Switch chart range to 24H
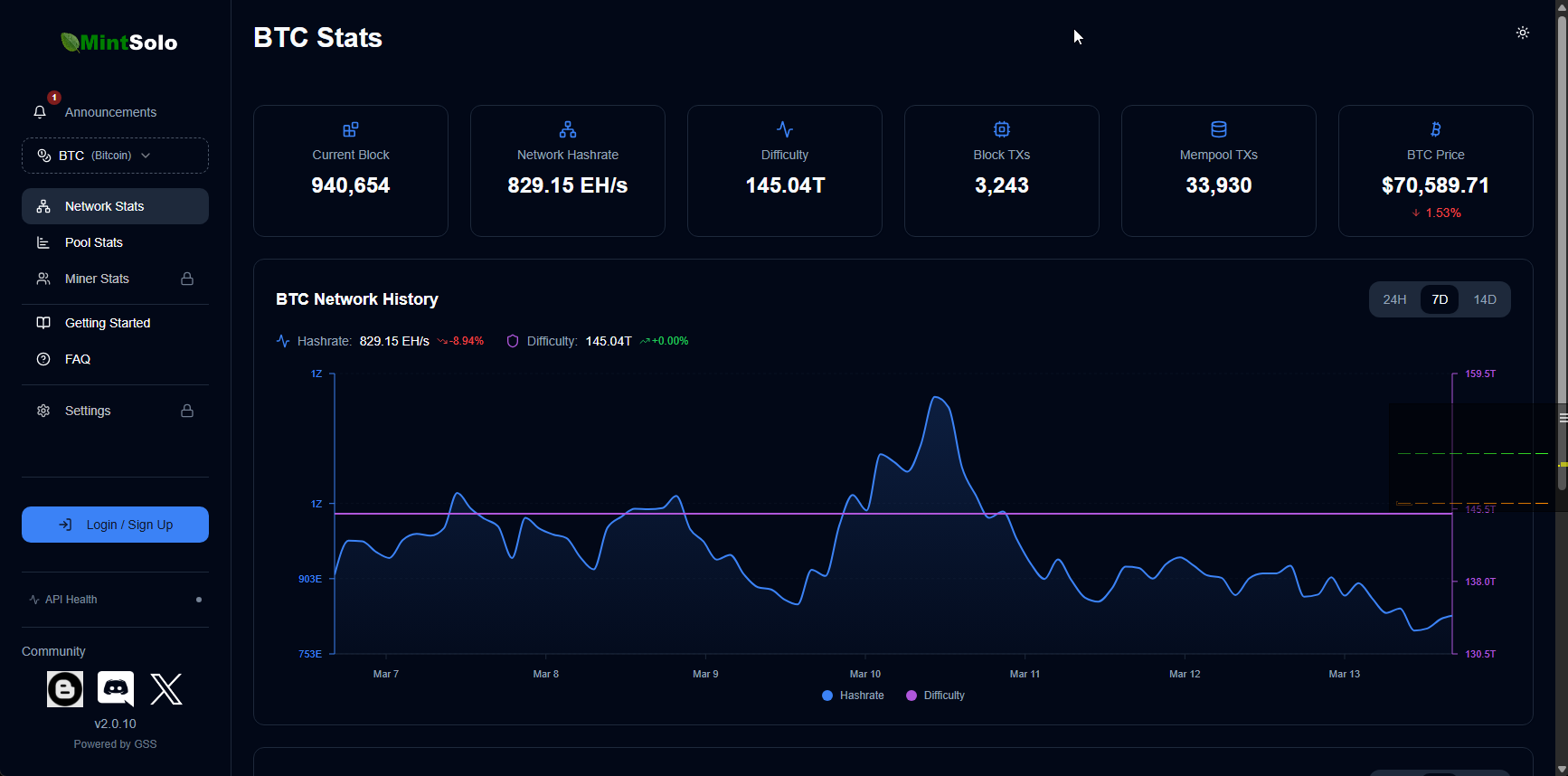Image resolution: width=1568 pixels, height=776 pixels. click(1394, 299)
